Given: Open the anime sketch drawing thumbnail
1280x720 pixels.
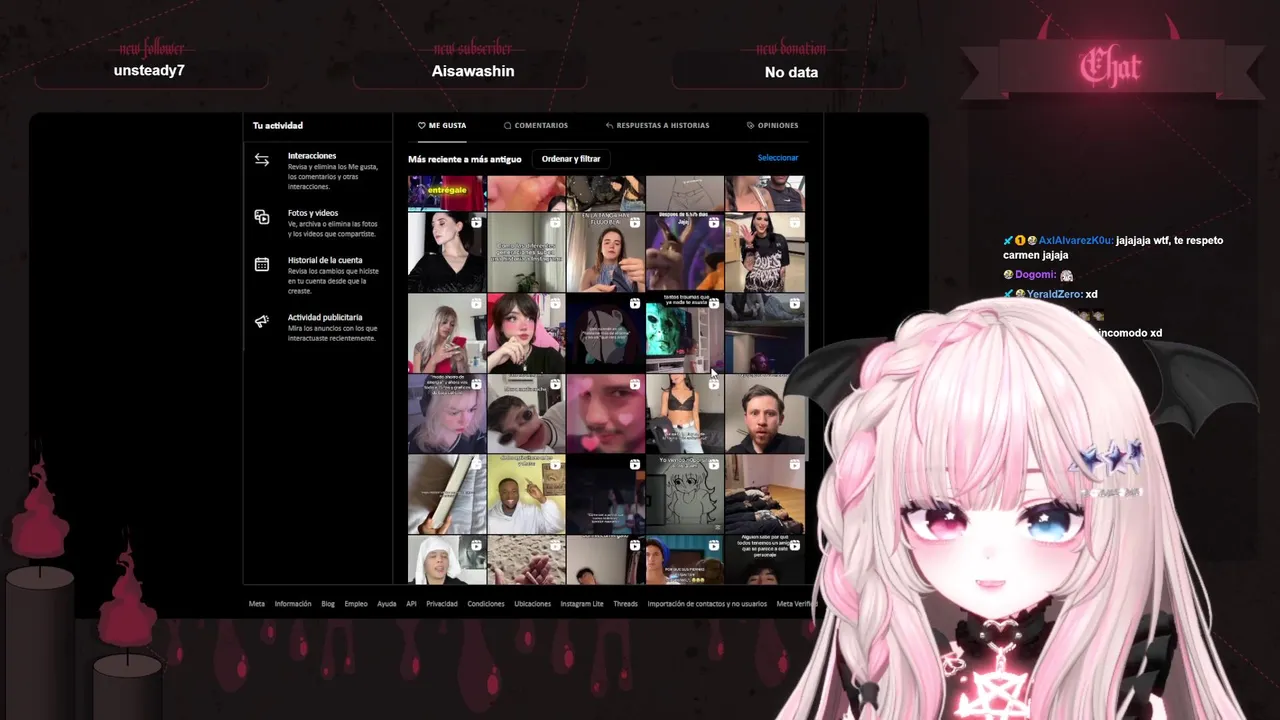Looking at the screenshot, I should click(684, 494).
